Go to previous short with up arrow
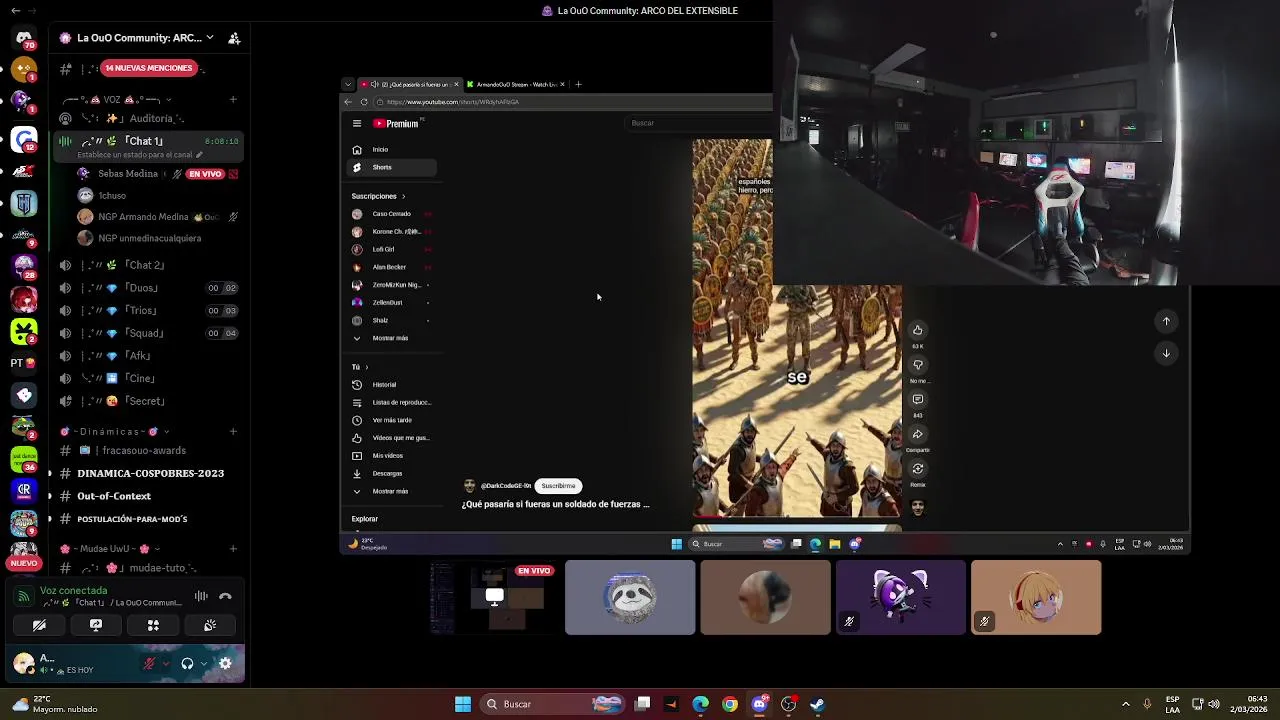Screen dimensions: 1280x720 [1166, 321]
